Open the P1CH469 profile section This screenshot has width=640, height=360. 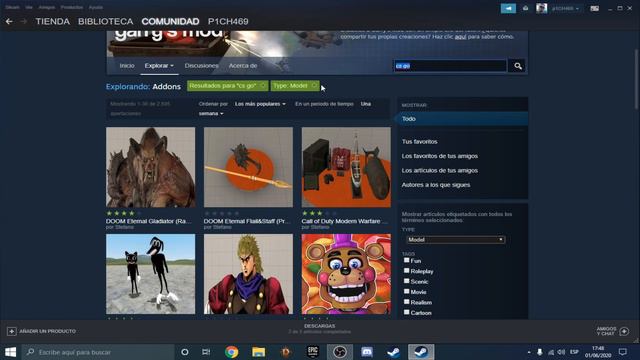tap(228, 21)
